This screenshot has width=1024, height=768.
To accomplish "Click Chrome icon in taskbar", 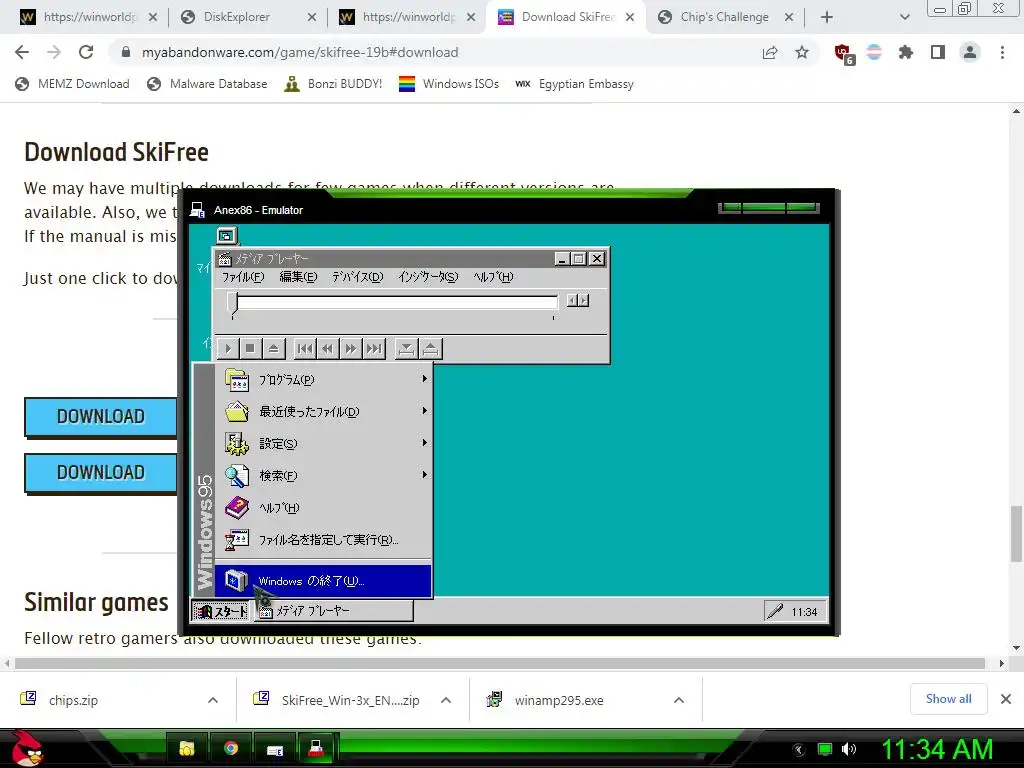I will point(231,748).
